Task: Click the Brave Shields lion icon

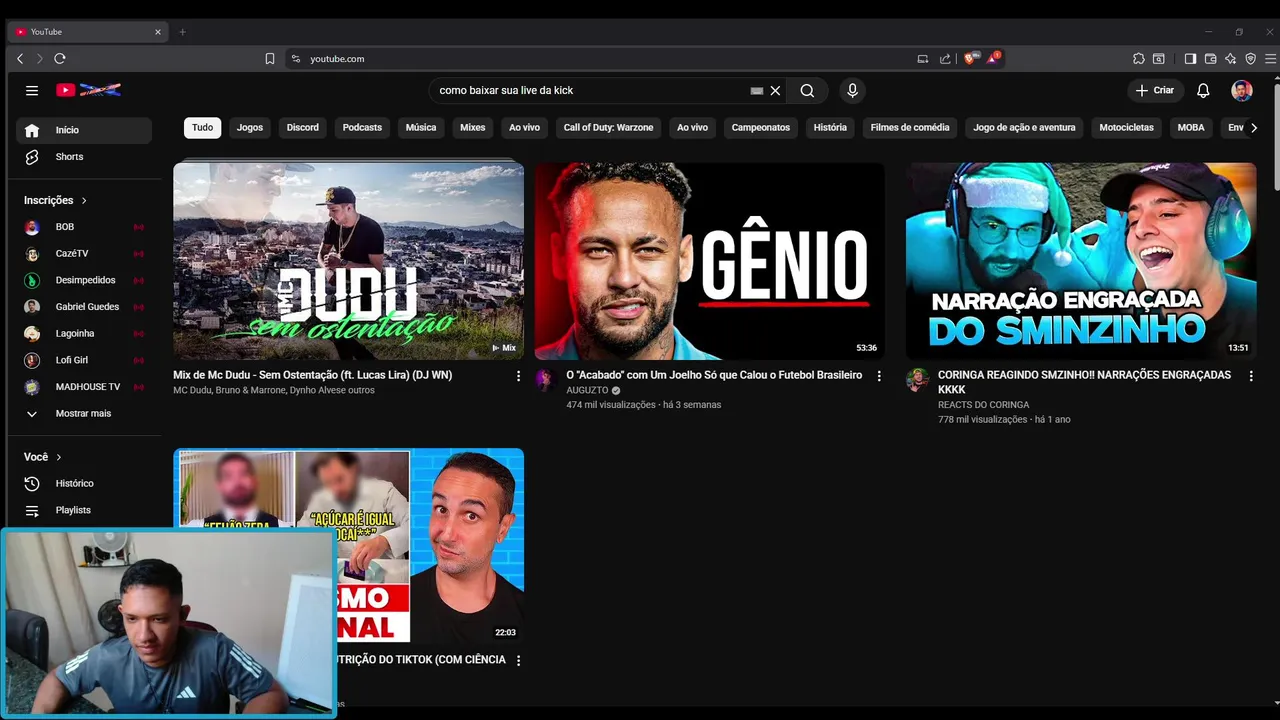Action: click(x=969, y=58)
